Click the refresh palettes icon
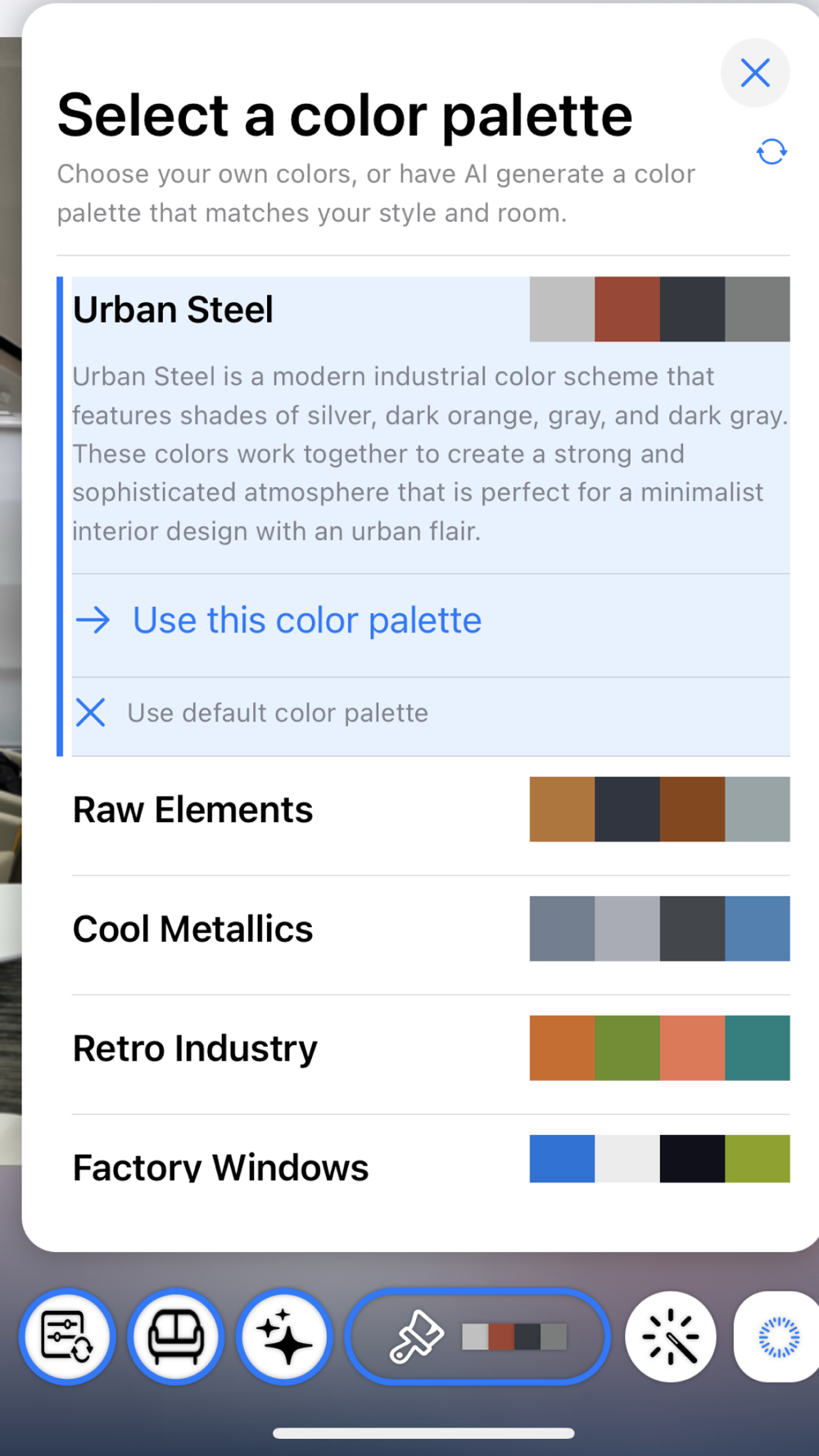 pos(771,151)
